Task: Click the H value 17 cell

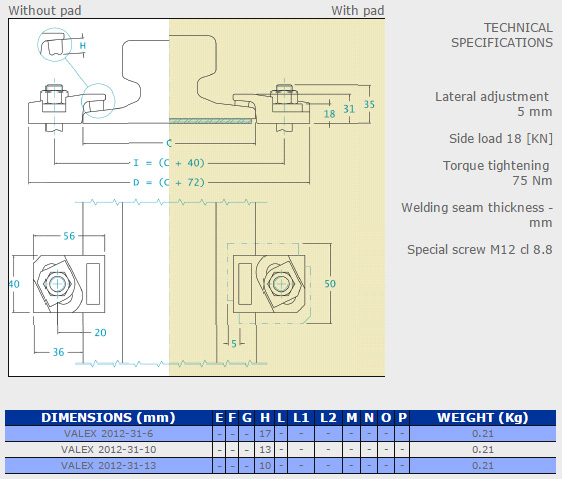Action: point(265,434)
